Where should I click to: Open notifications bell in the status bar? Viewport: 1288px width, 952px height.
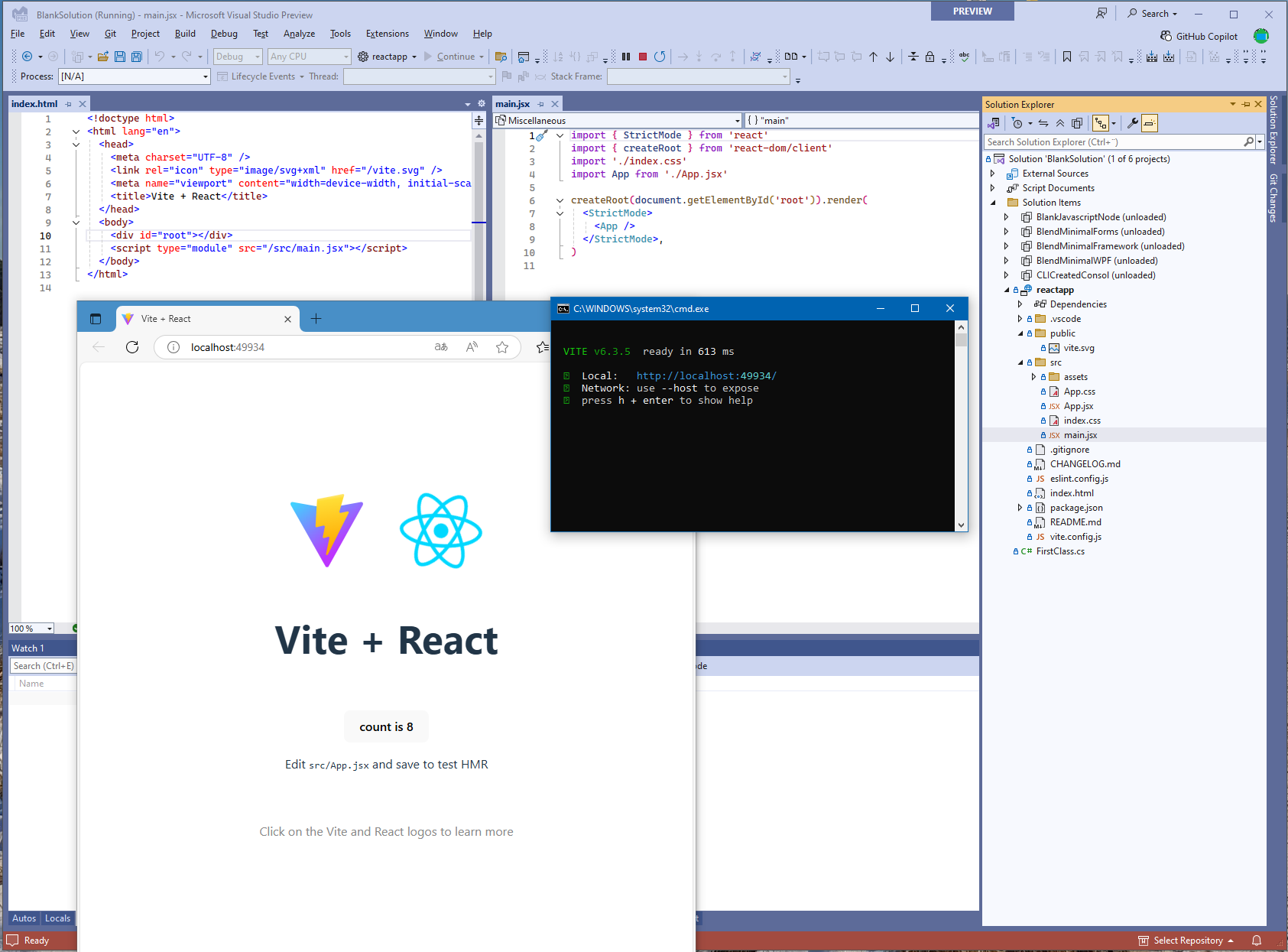pyautogui.click(x=1257, y=941)
